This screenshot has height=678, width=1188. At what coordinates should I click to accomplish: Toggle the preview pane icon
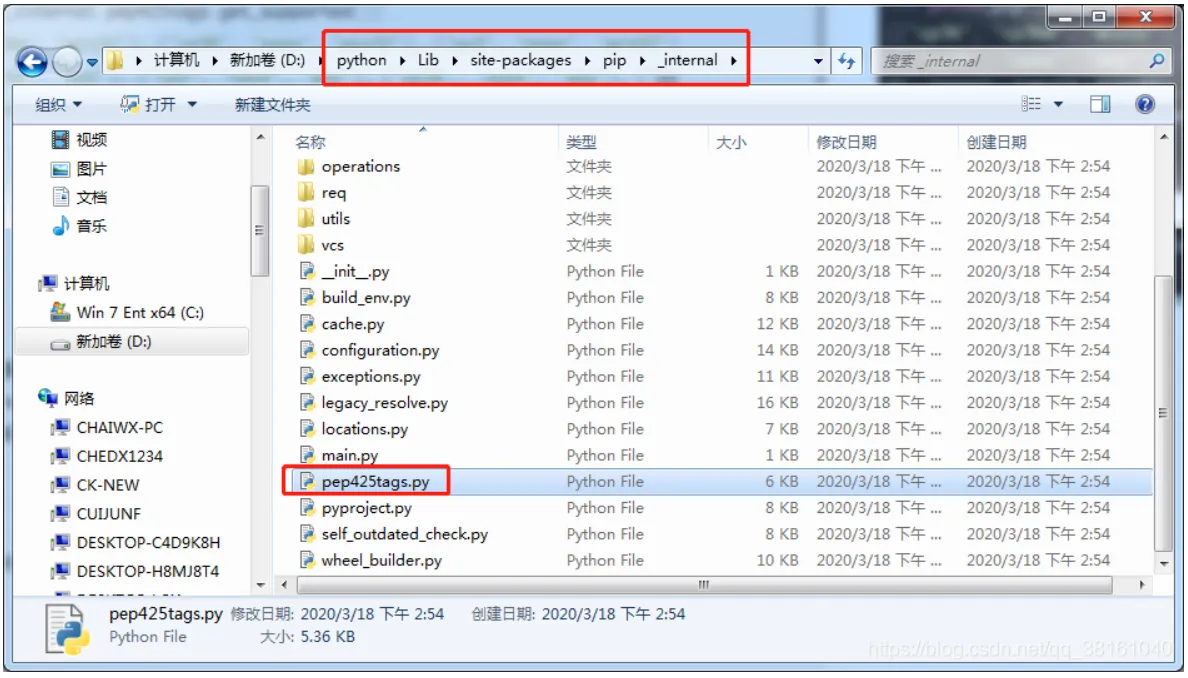pyautogui.click(x=1100, y=104)
